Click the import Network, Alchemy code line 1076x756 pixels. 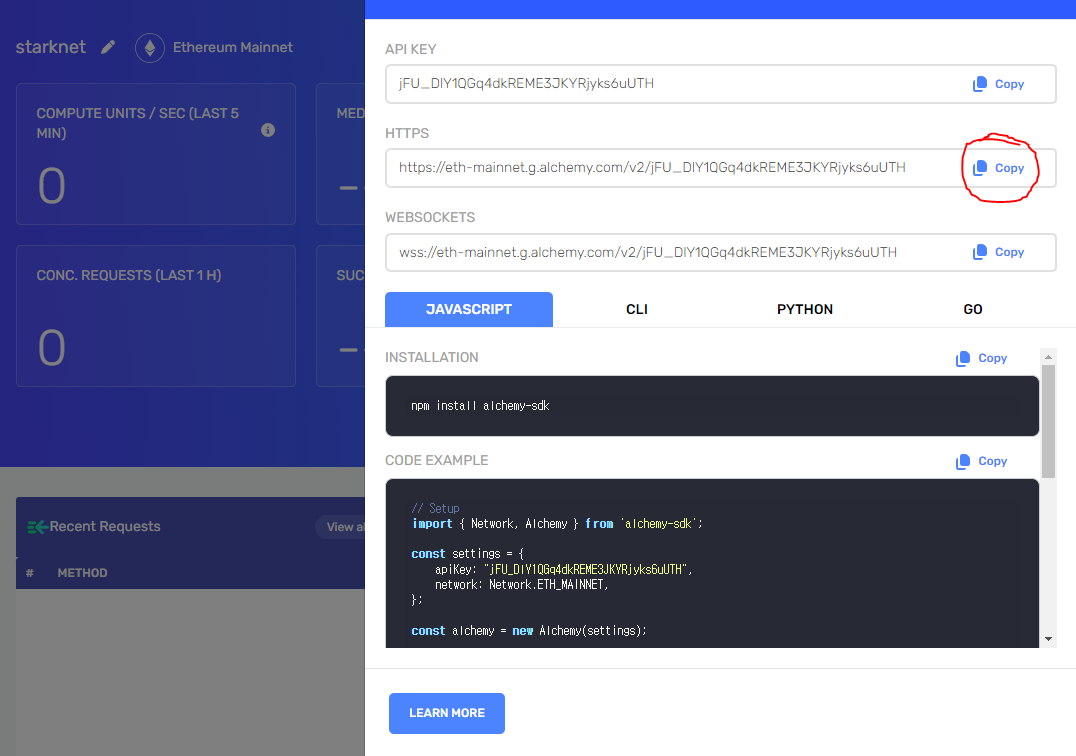click(x=557, y=523)
